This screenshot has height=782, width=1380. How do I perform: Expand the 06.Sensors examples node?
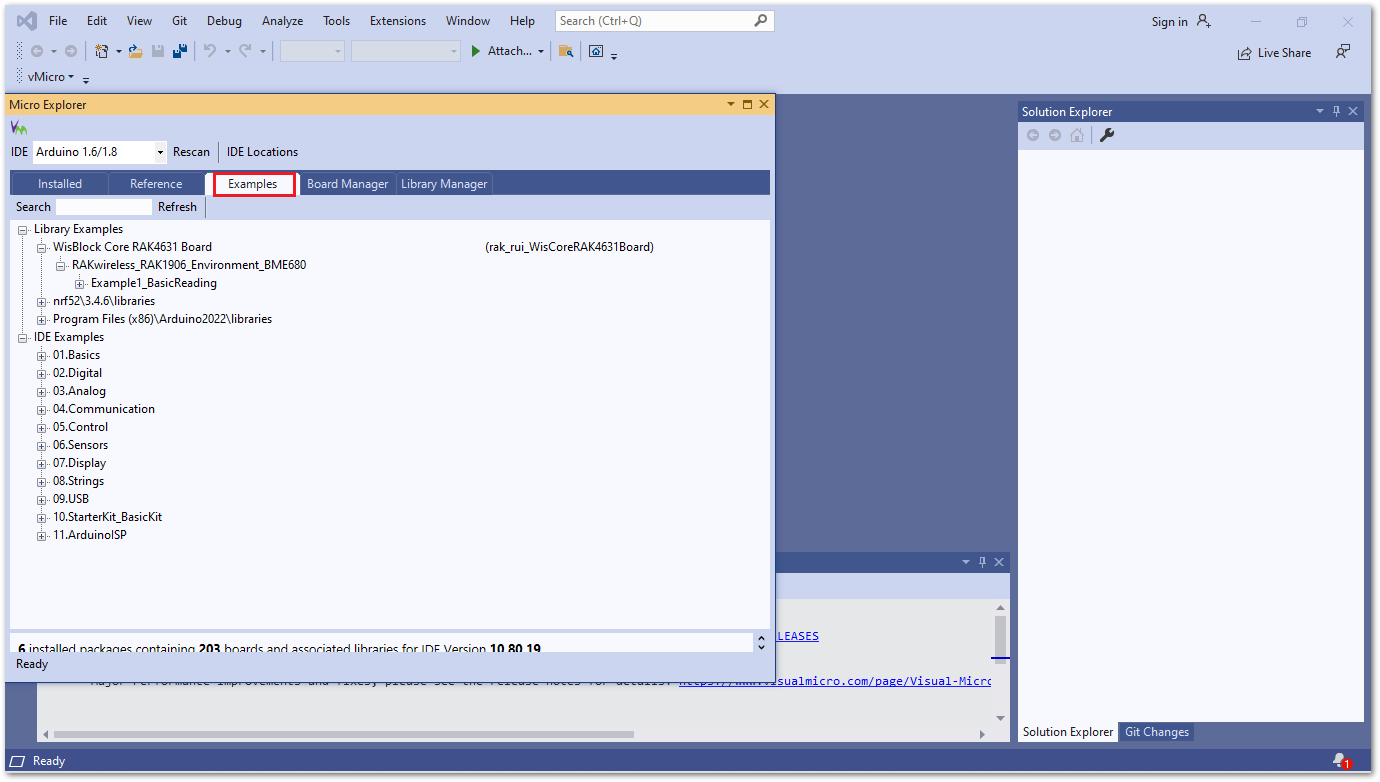pos(42,445)
